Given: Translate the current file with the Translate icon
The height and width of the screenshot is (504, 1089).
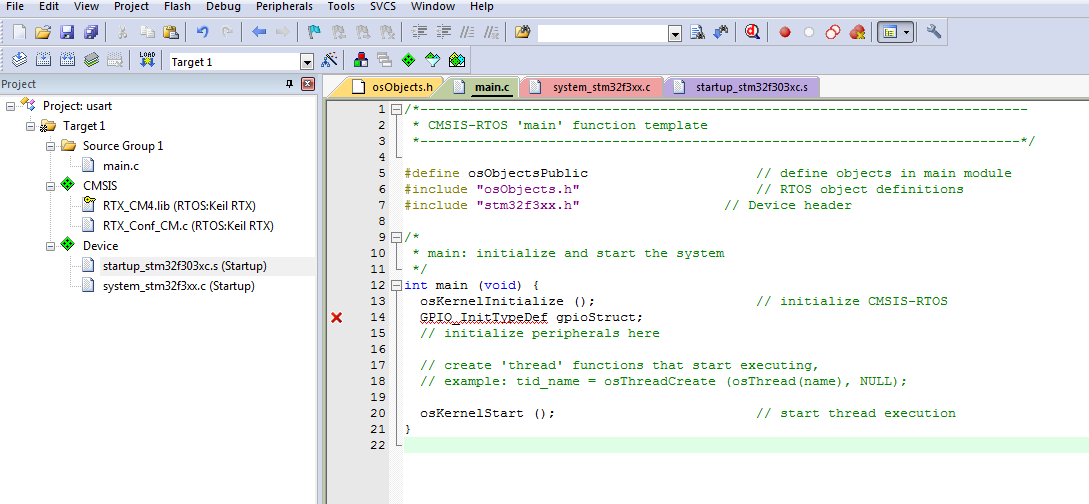Looking at the screenshot, I should click(19, 60).
